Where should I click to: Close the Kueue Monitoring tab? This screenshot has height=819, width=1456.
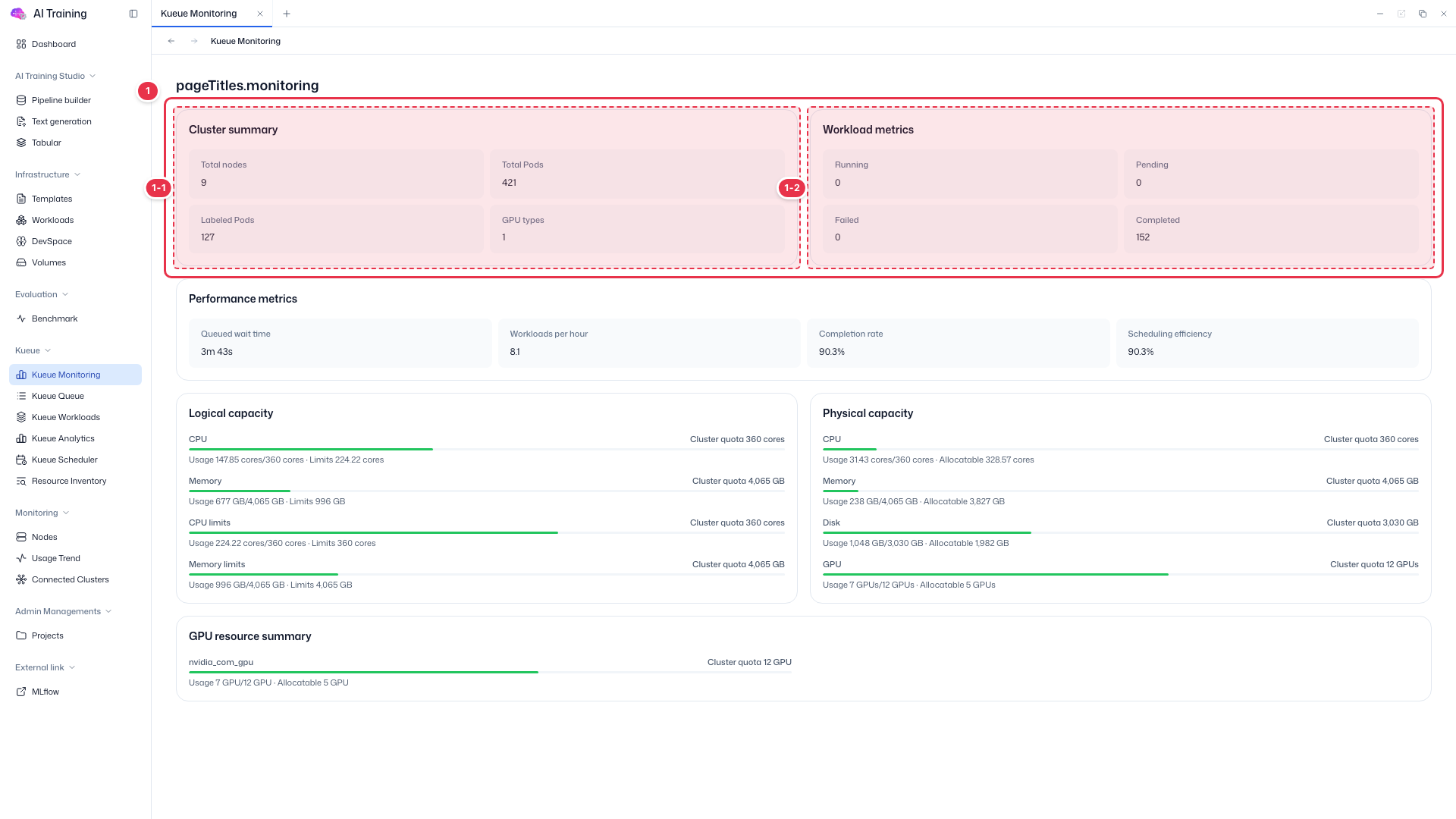pyautogui.click(x=260, y=14)
